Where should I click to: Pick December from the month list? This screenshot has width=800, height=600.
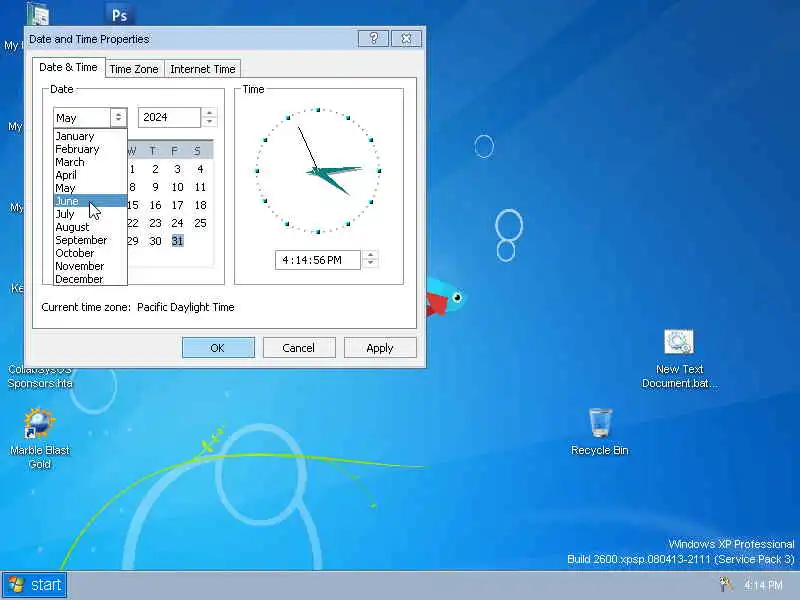click(90, 279)
